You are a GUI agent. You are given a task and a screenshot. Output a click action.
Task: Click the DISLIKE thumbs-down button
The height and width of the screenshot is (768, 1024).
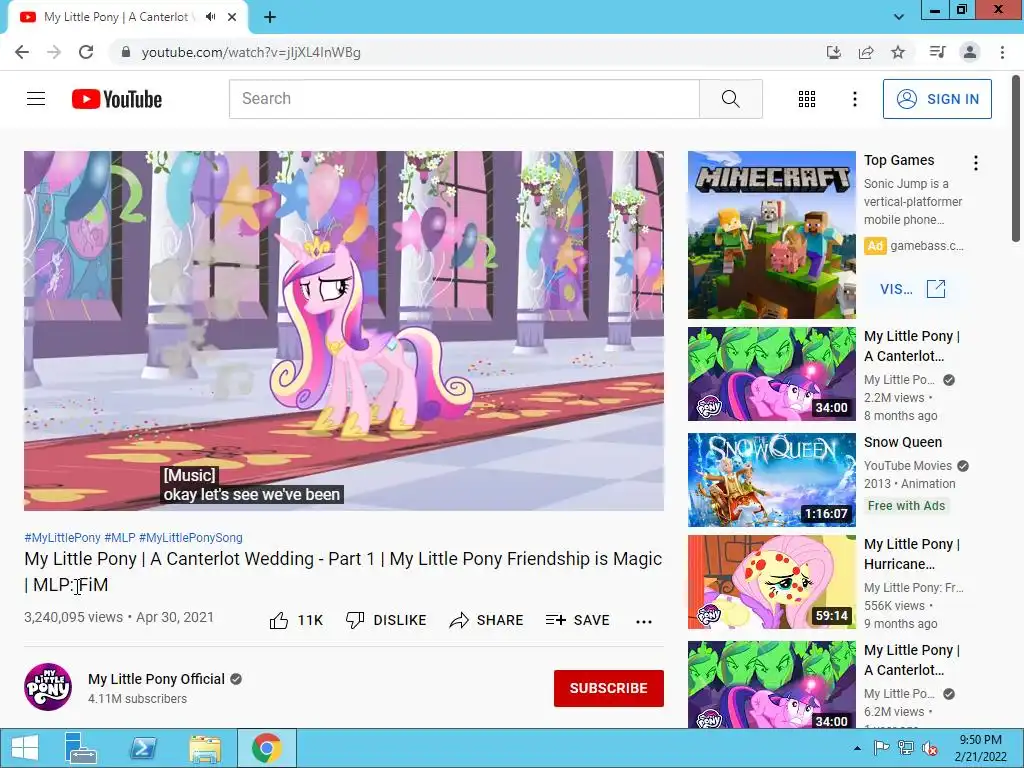[386, 620]
